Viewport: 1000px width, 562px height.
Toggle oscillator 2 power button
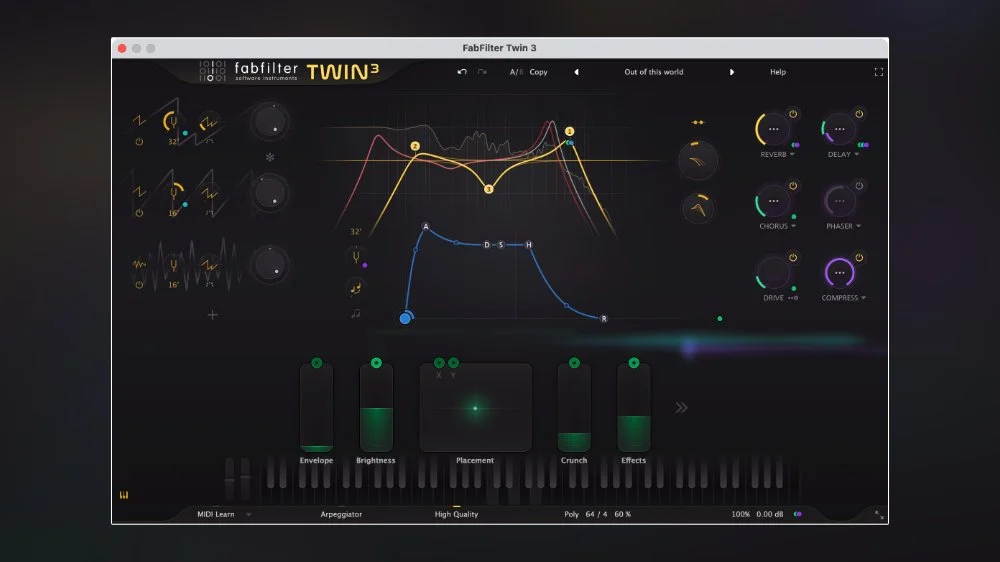(x=139, y=213)
